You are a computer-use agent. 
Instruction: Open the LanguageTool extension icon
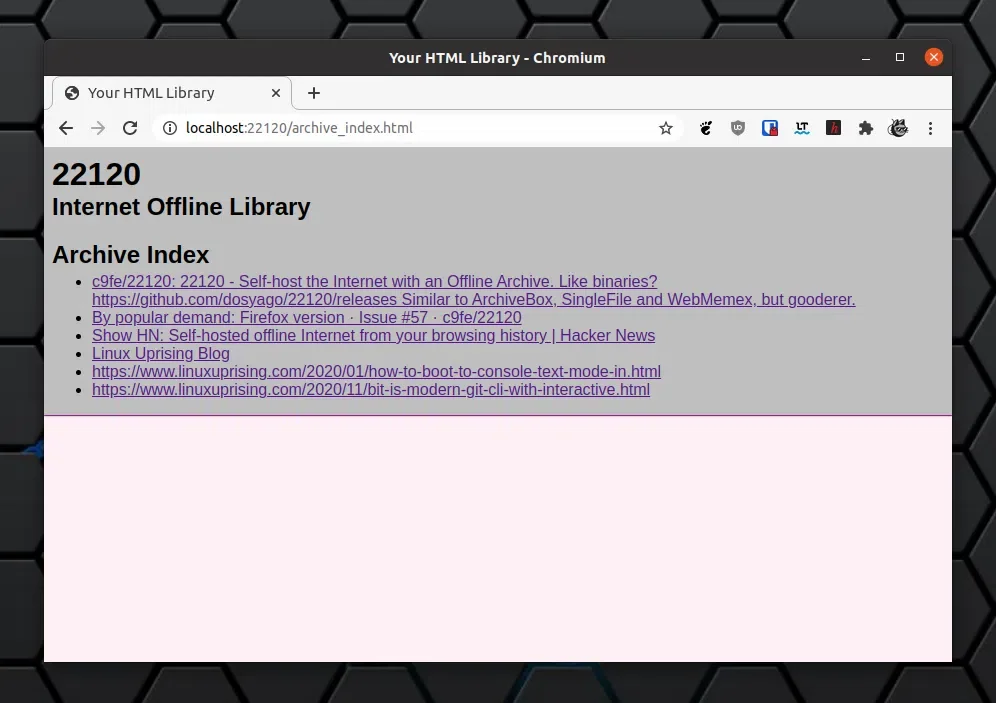click(x=802, y=128)
